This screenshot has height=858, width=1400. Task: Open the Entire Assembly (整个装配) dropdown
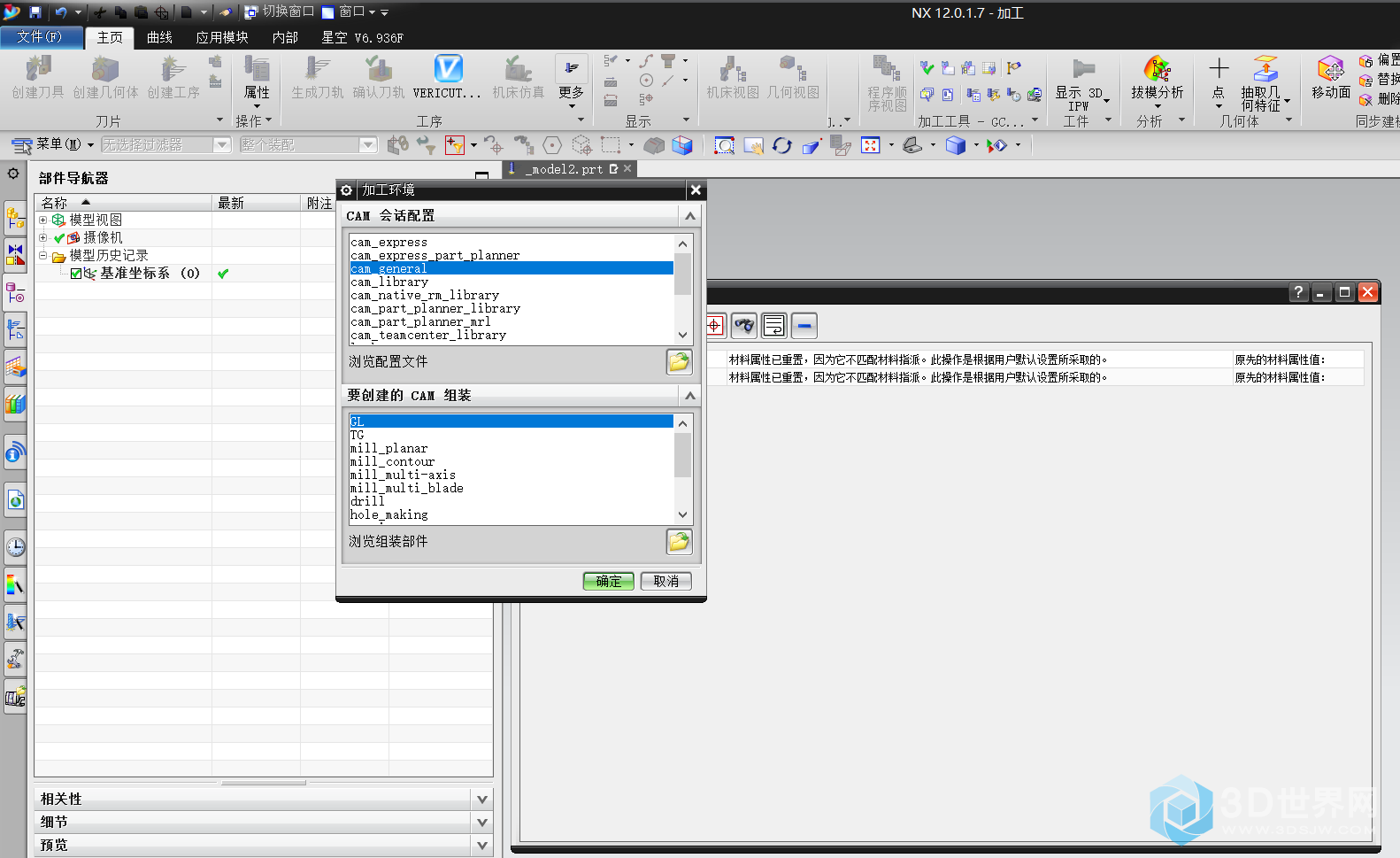368,144
